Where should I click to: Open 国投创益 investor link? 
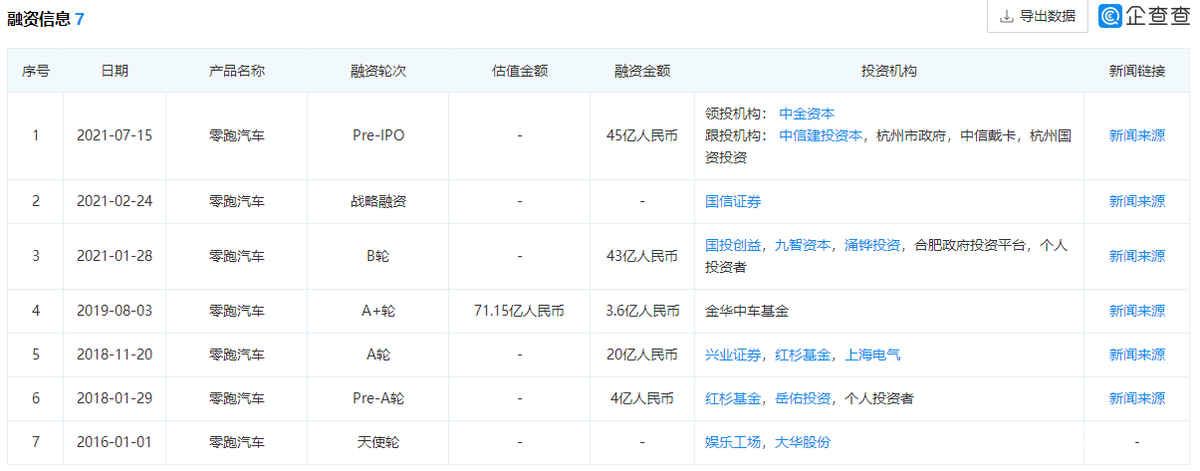pyautogui.click(x=733, y=245)
